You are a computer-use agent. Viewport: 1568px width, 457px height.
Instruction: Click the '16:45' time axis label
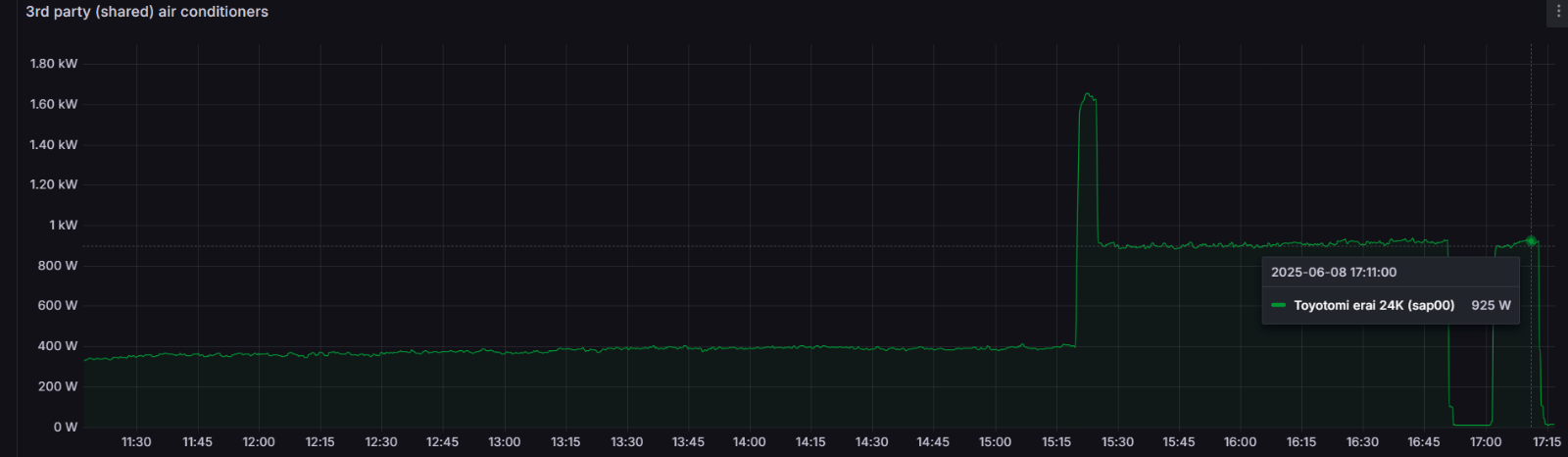(1424, 442)
